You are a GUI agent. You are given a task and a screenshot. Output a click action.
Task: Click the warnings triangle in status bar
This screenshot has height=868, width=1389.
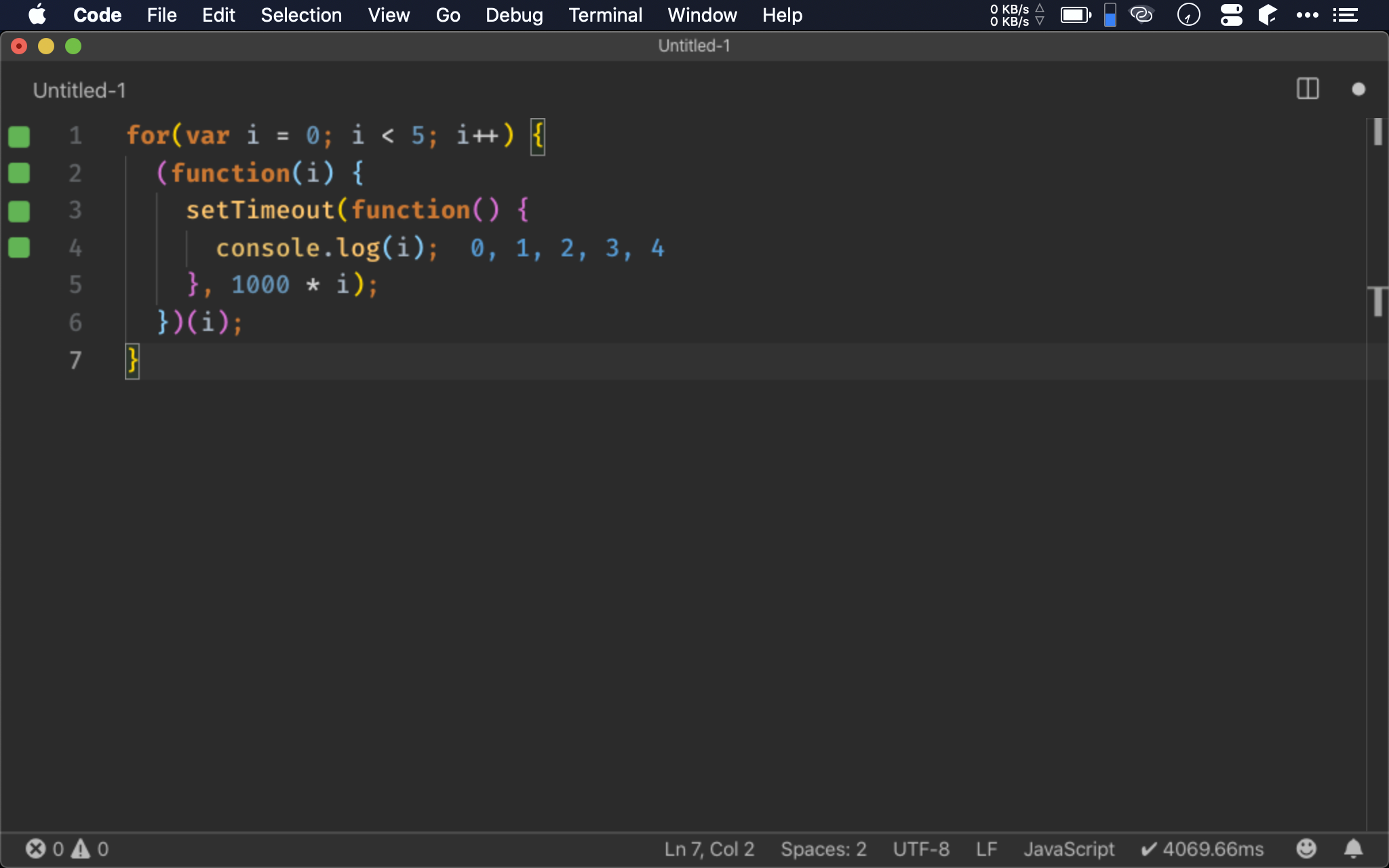(81, 849)
